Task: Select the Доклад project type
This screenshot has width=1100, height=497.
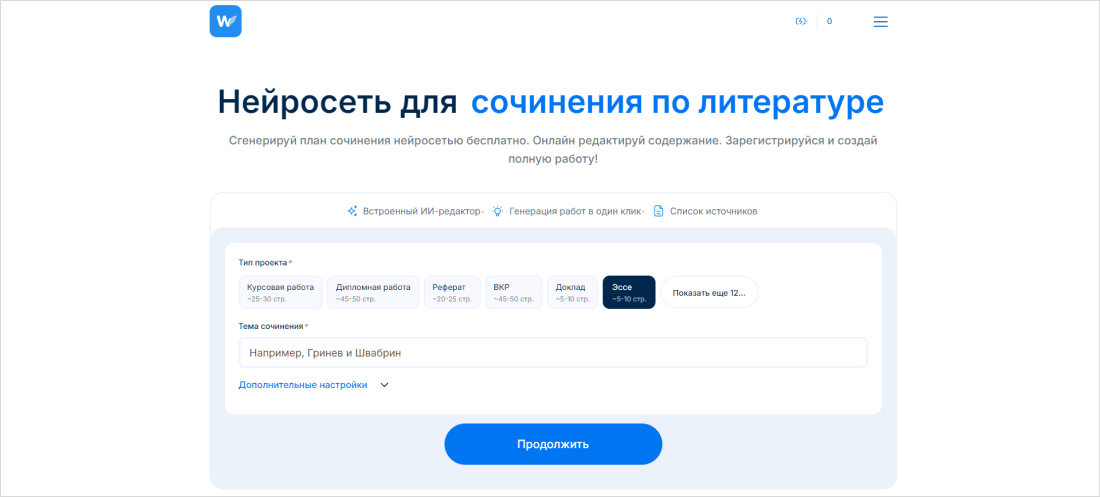Action: pyautogui.click(x=572, y=292)
